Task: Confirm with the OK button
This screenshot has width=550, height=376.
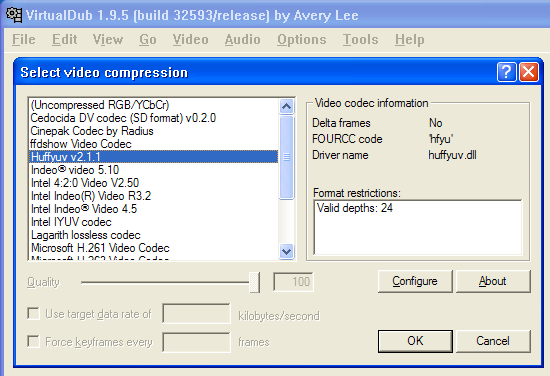Action: 415,341
